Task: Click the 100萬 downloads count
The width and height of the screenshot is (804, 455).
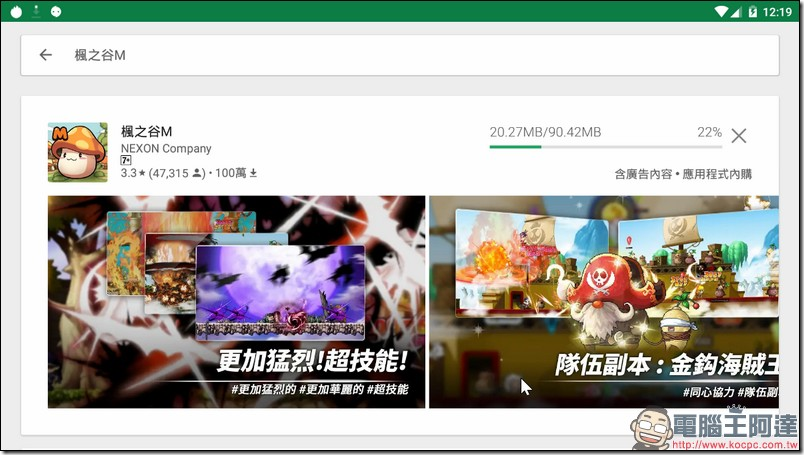Action: pos(236,173)
